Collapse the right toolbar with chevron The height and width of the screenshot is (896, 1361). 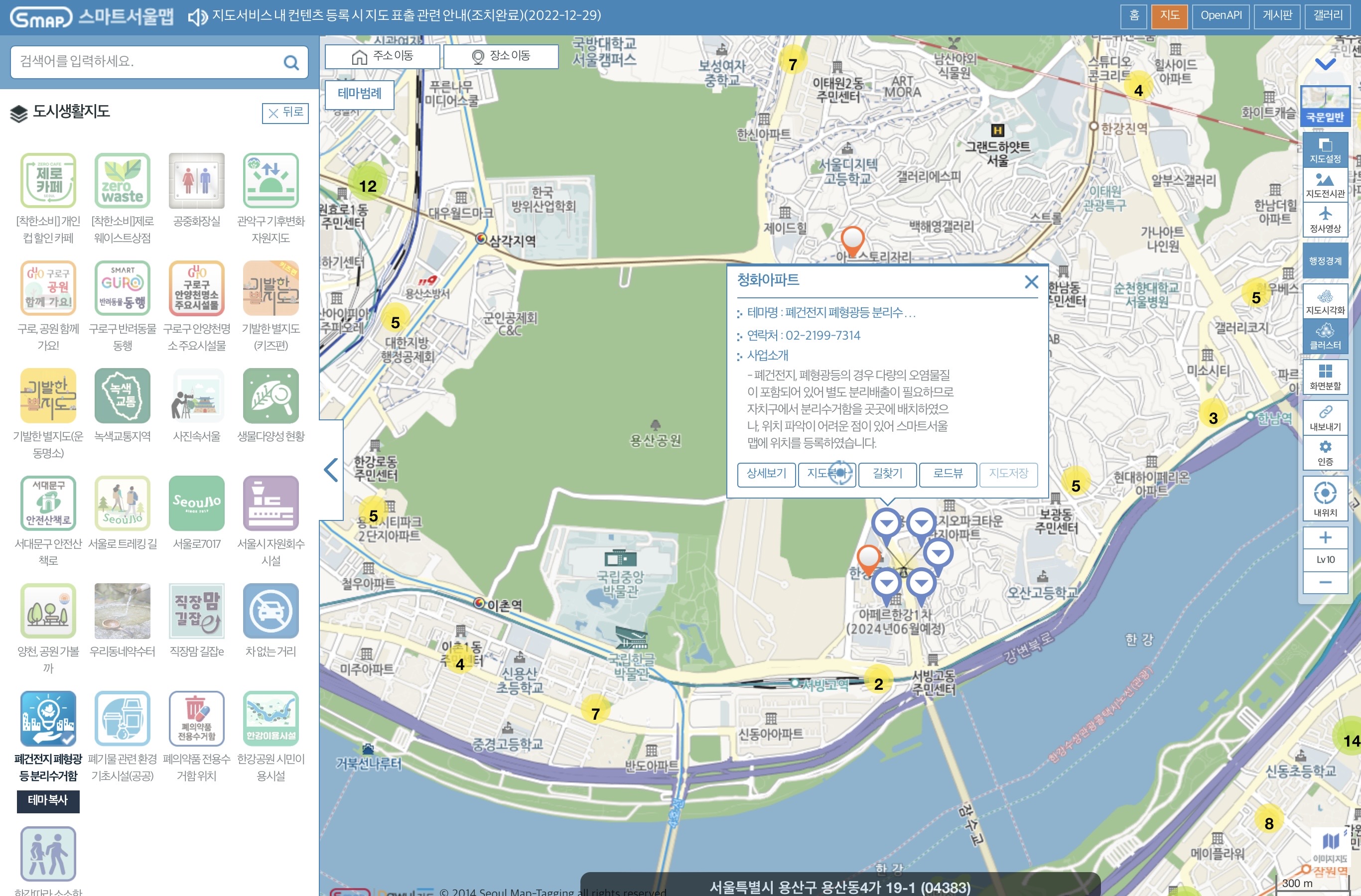[x=1325, y=63]
